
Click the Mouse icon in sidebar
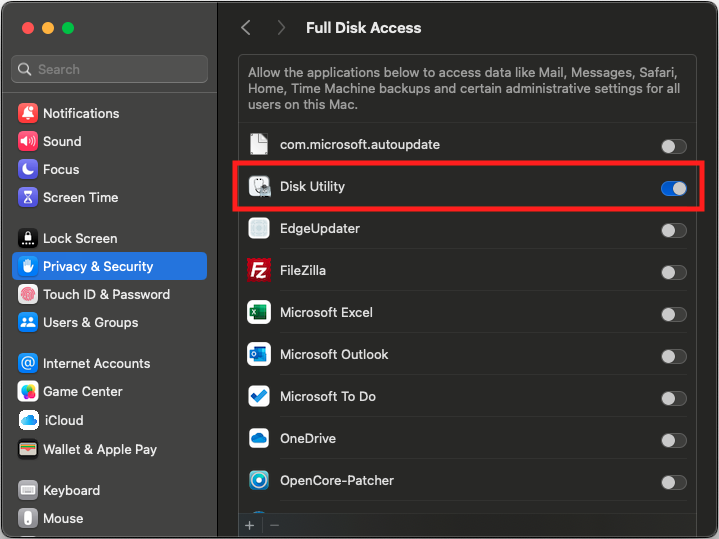tap(28, 518)
